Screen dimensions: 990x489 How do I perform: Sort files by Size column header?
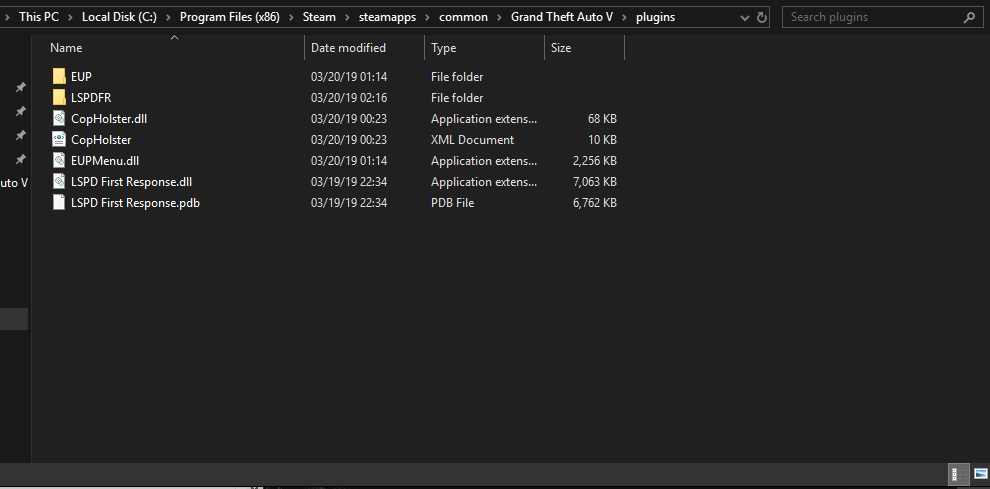pos(561,48)
